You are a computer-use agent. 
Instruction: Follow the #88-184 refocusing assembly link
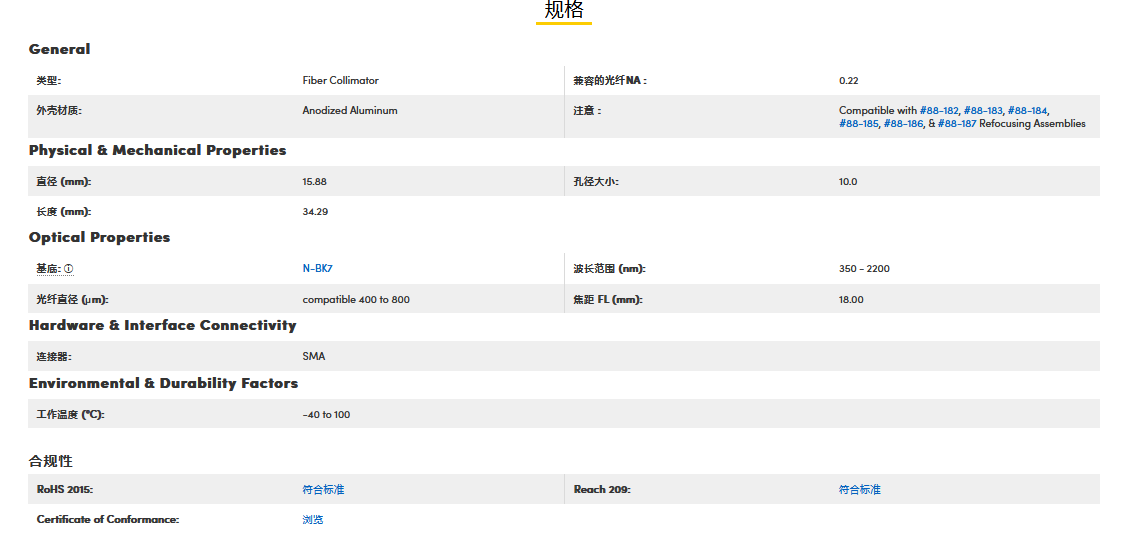[1027, 111]
